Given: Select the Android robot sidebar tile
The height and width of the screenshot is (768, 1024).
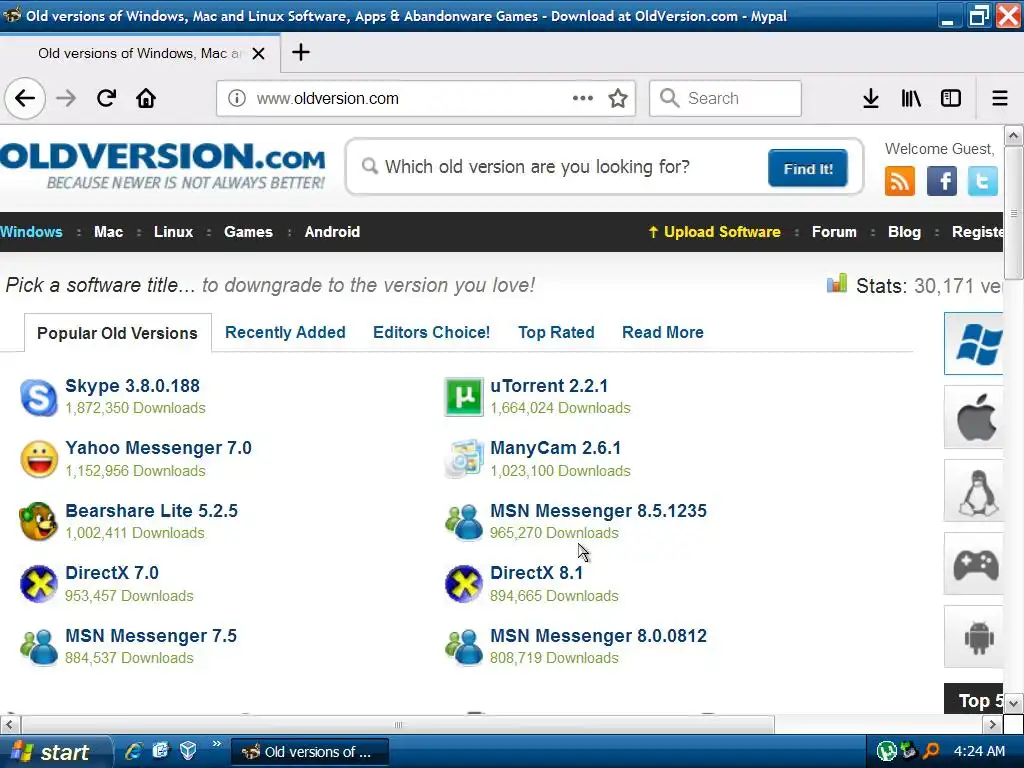Looking at the screenshot, I should (974, 637).
